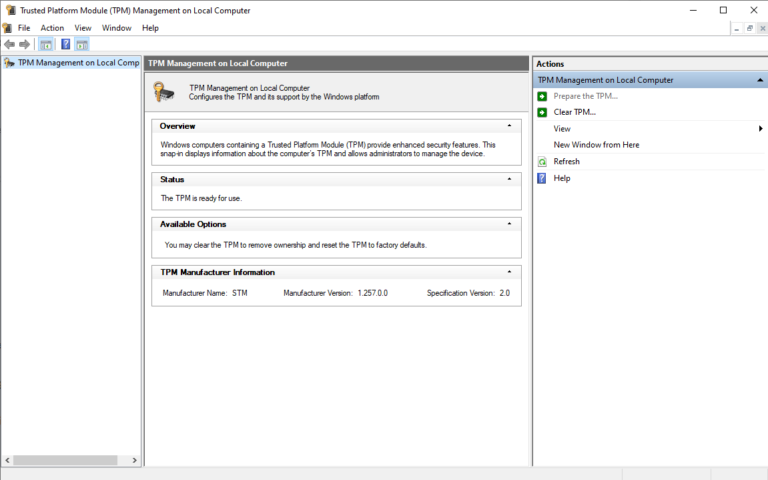Toggle Show/Hide Console Tree toolbar icon
Viewport: 768px width, 480px height.
point(45,44)
